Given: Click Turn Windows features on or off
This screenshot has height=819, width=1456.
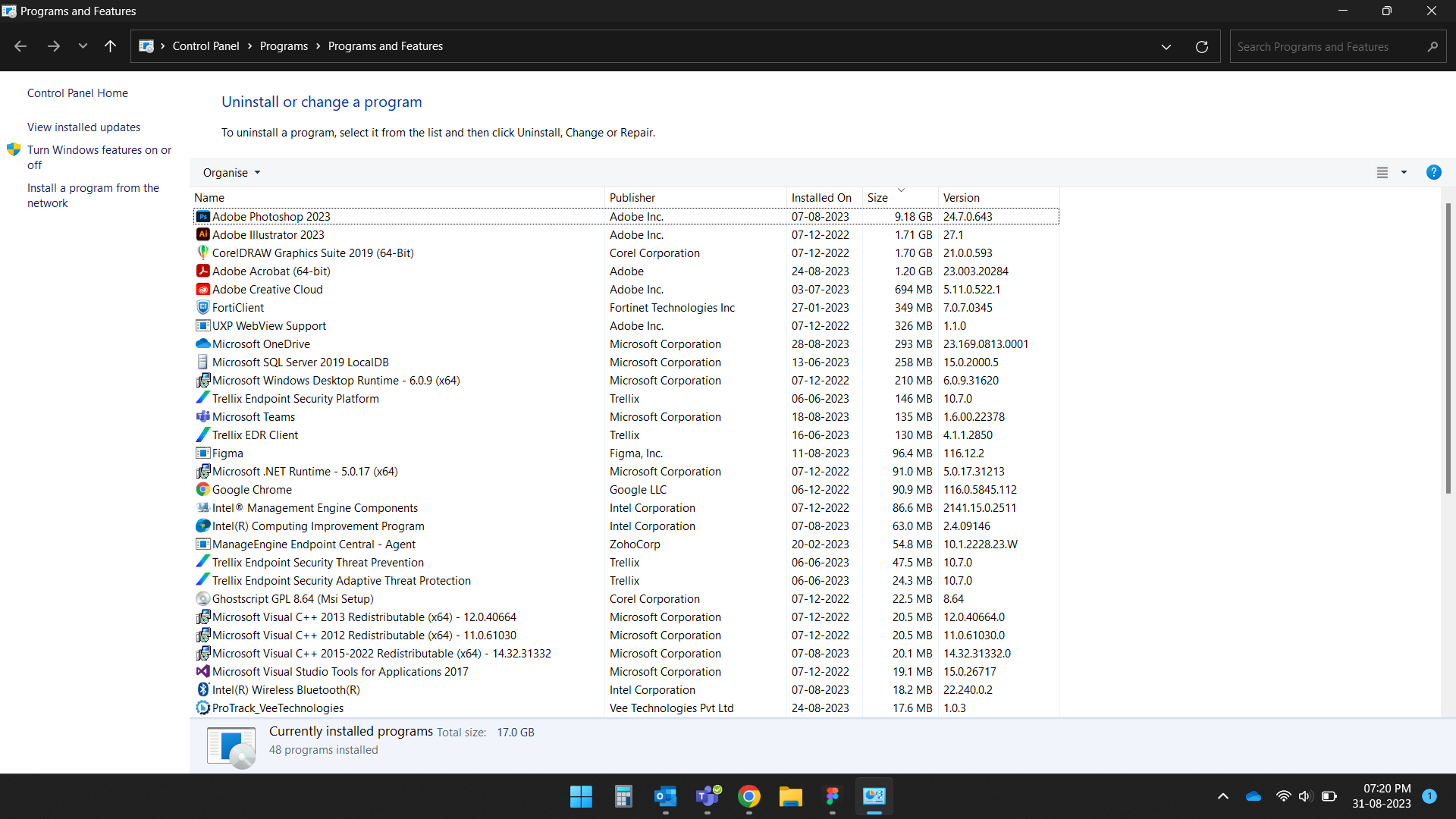Looking at the screenshot, I should click(x=99, y=157).
